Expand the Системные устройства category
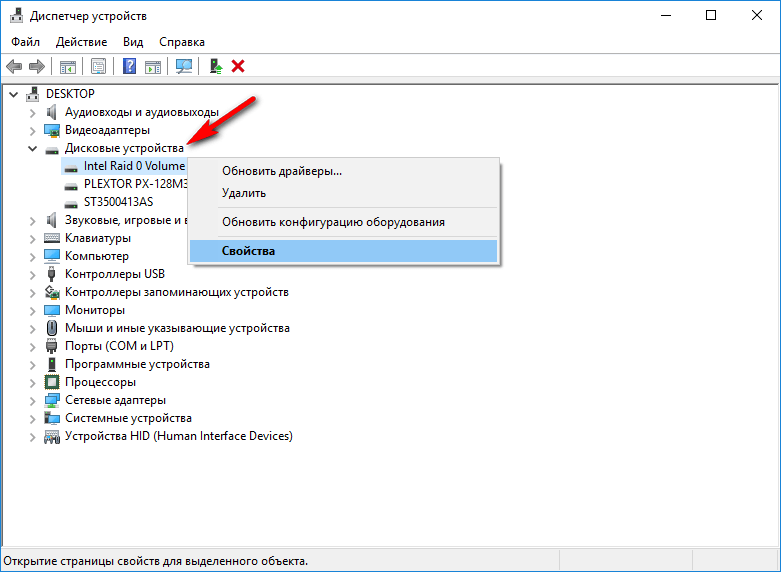The width and height of the screenshot is (781, 572). click(32, 419)
